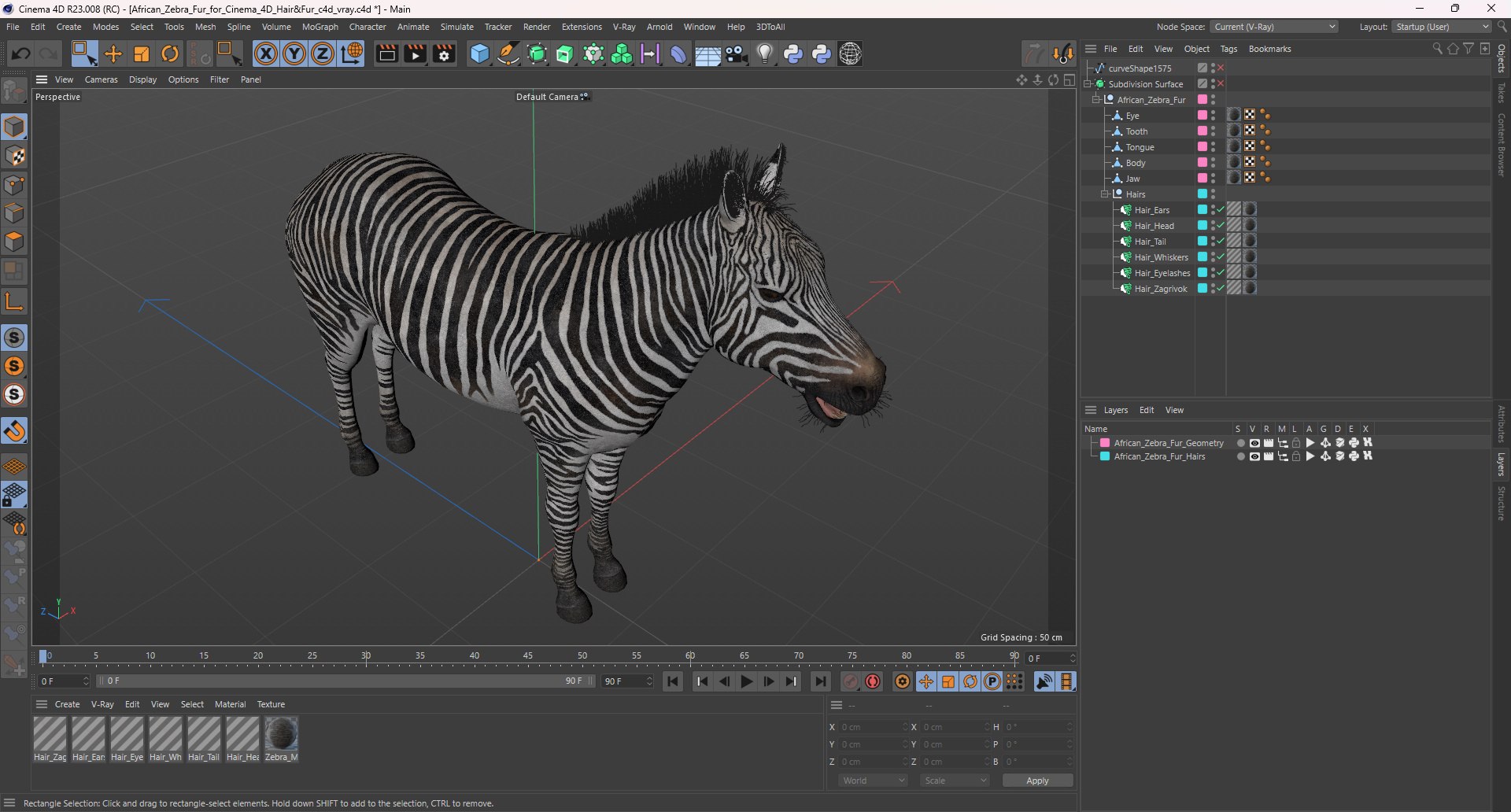This screenshot has width=1511, height=812.
Task: Toggle Y axis lock
Action: tap(294, 54)
